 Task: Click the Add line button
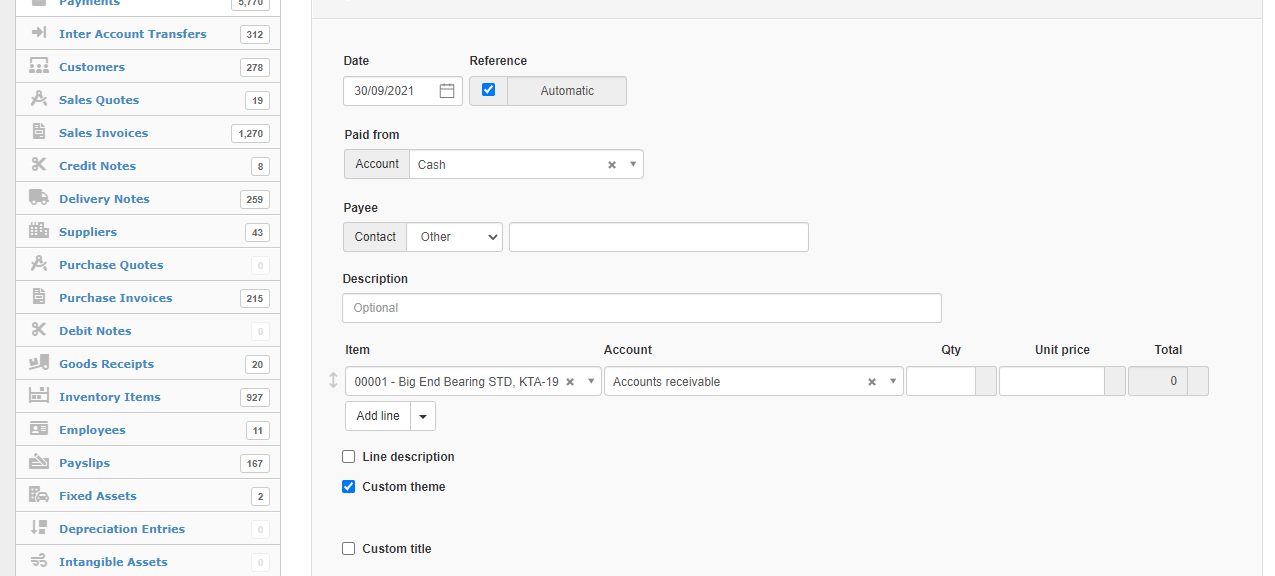(378, 416)
